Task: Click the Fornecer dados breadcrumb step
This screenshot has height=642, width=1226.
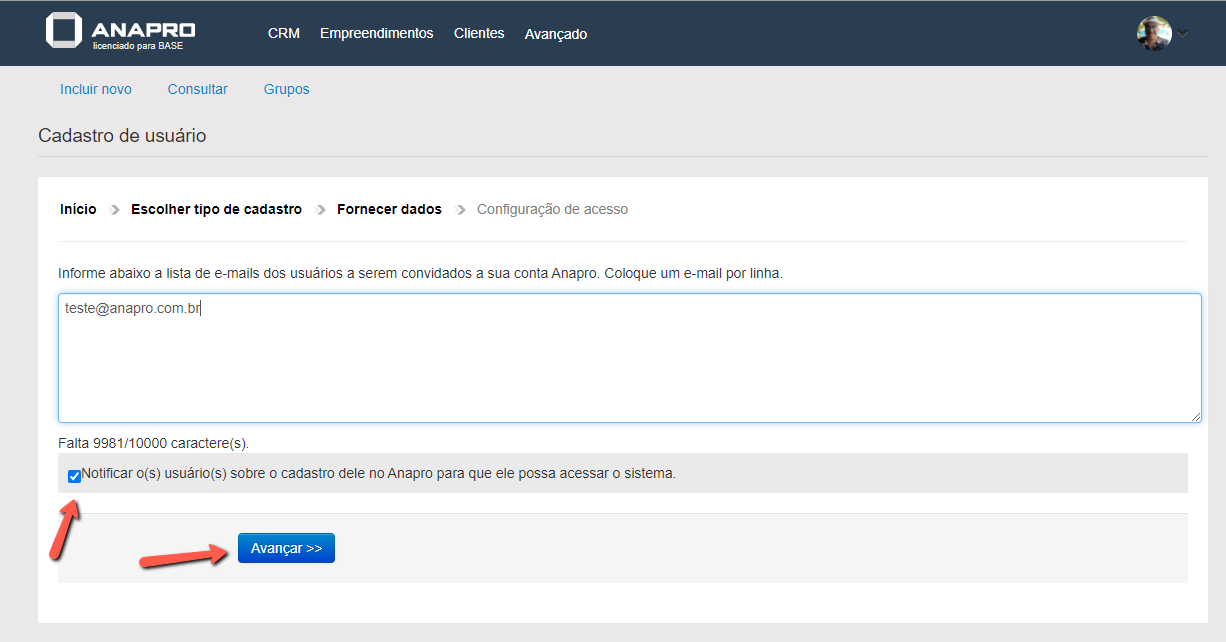Action: 389,209
